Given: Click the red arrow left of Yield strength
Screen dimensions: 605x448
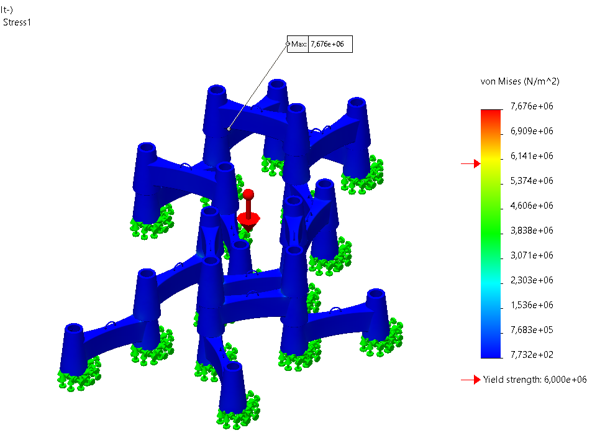Looking at the screenshot, I should [x=471, y=380].
